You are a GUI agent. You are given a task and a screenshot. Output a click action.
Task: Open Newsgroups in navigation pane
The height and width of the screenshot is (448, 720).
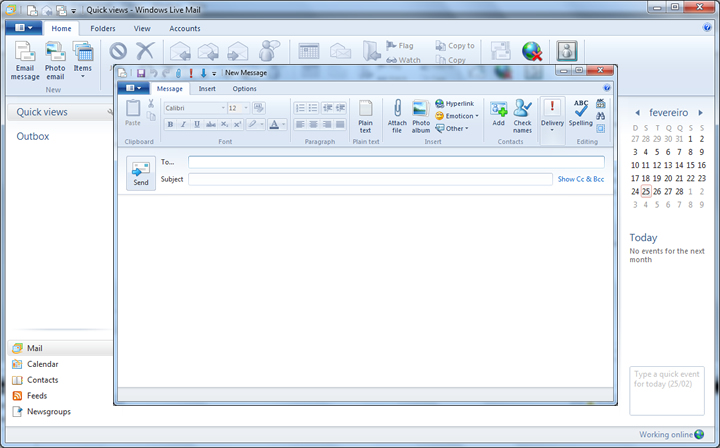coord(49,412)
